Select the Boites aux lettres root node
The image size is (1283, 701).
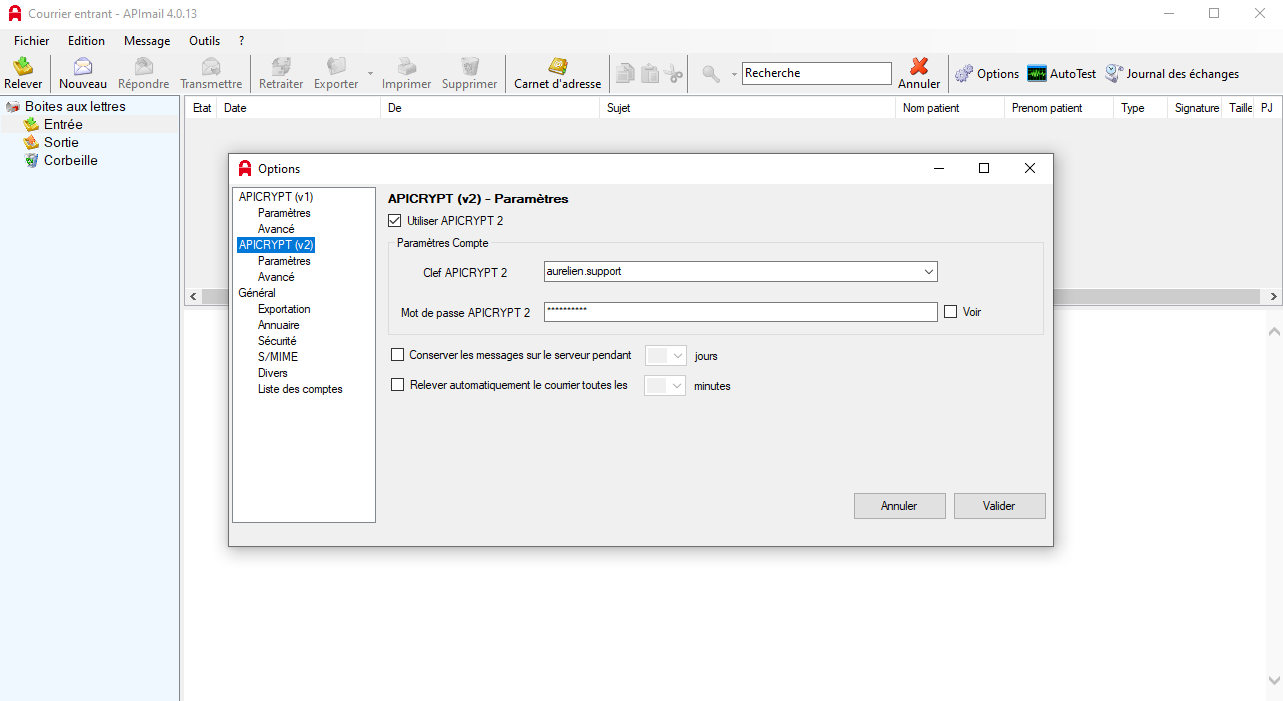click(75, 106)
